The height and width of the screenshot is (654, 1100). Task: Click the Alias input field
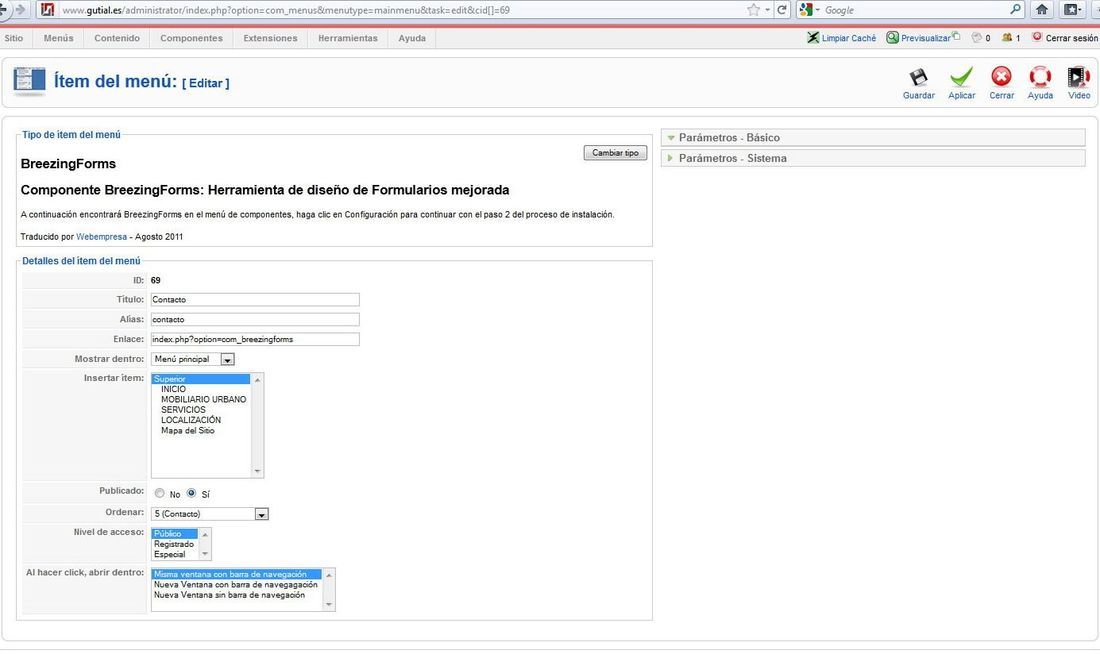[255, 319]
